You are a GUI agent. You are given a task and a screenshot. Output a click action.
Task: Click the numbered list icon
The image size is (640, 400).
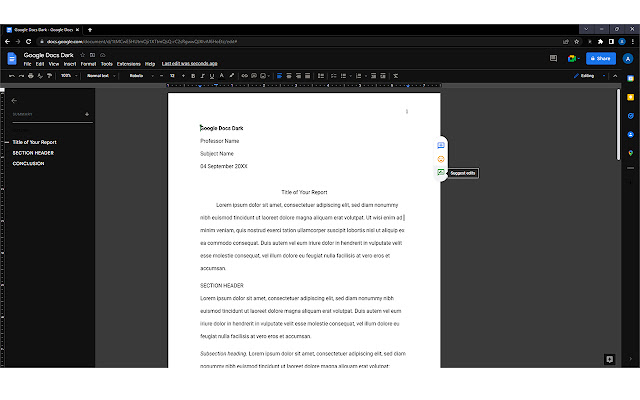pos(358,76)
